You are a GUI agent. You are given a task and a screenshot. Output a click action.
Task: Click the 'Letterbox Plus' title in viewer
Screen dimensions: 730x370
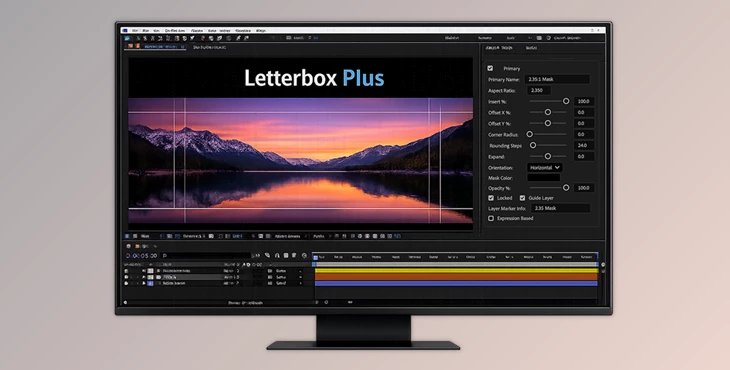click(x=314, y=78)
